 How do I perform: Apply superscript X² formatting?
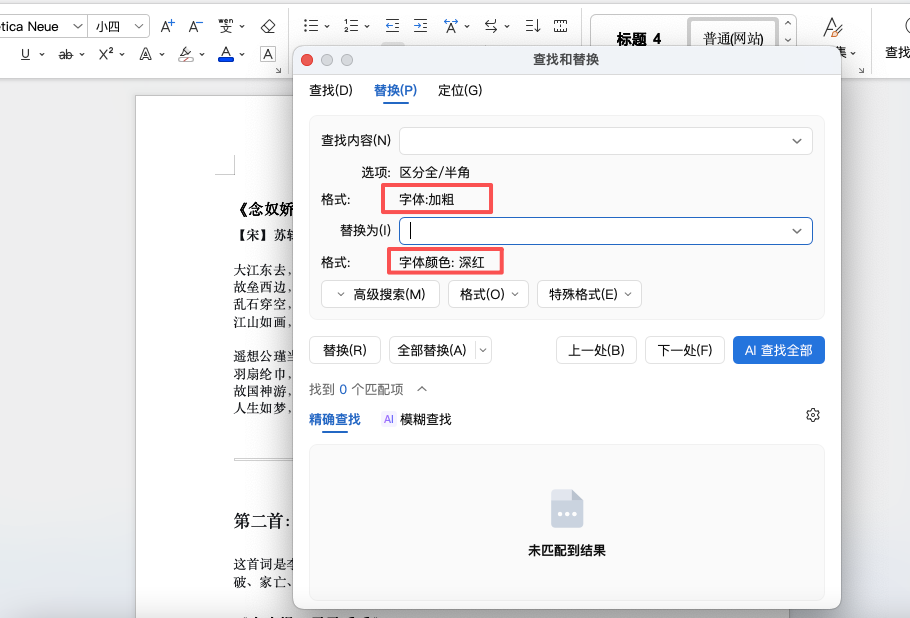coord(106,54)
